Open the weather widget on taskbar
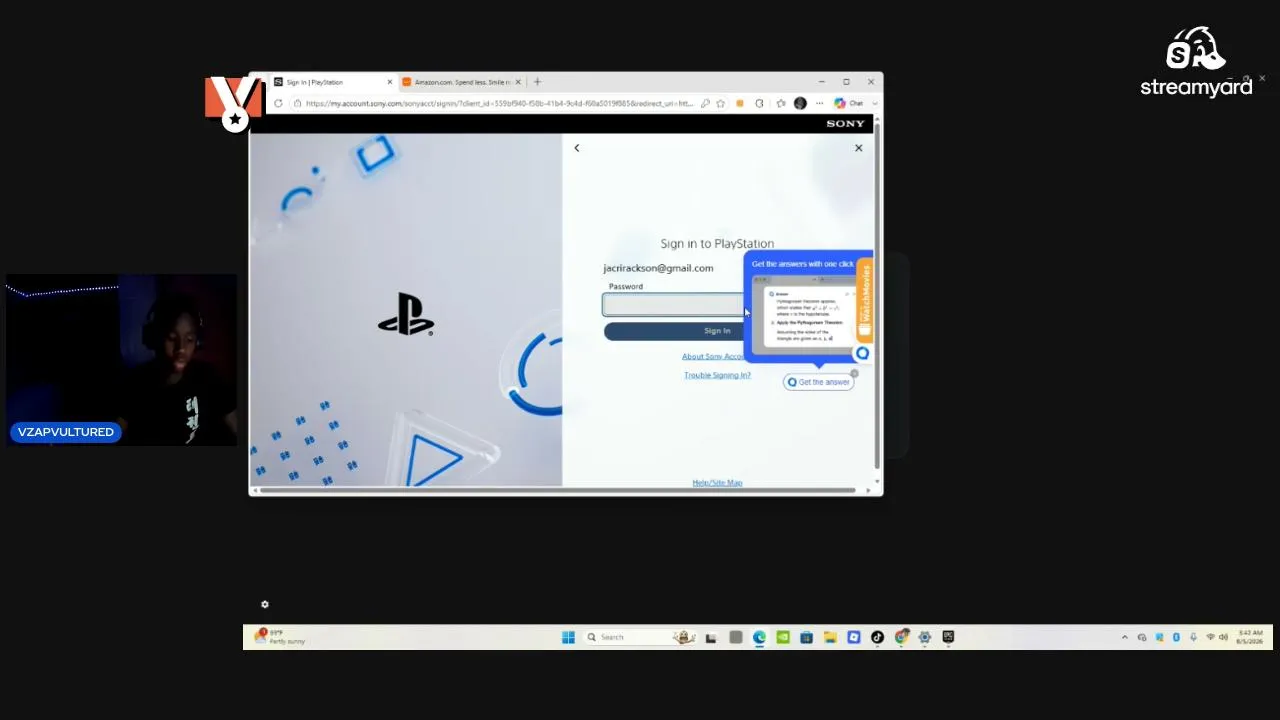The width and height of the screenshot is (1280, 720). tap(279, 637)
